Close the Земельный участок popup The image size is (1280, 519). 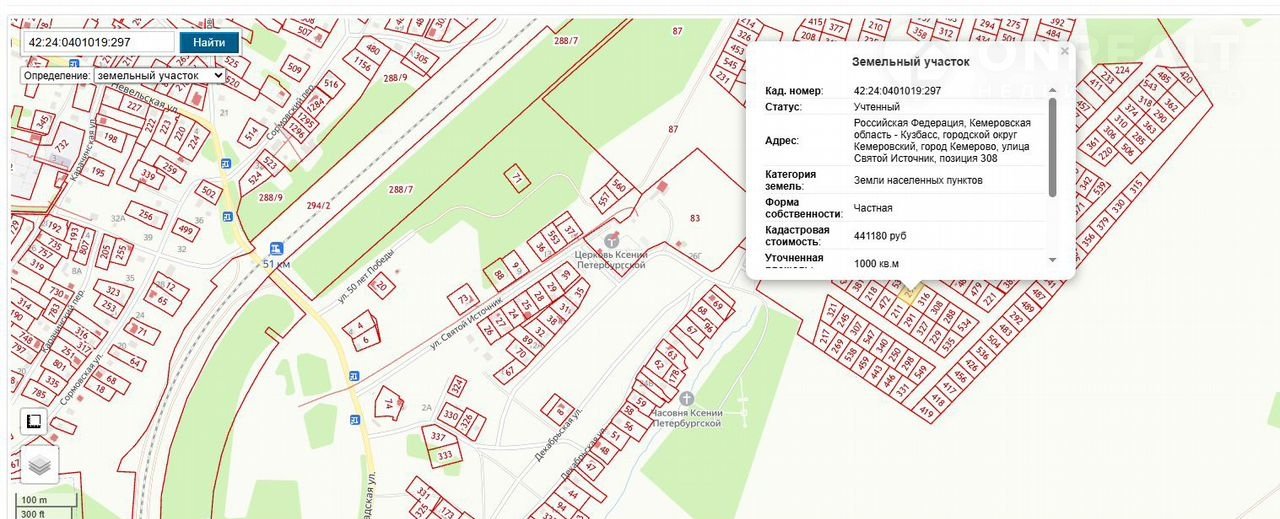pyautogui.click(x=1065, y=51)
